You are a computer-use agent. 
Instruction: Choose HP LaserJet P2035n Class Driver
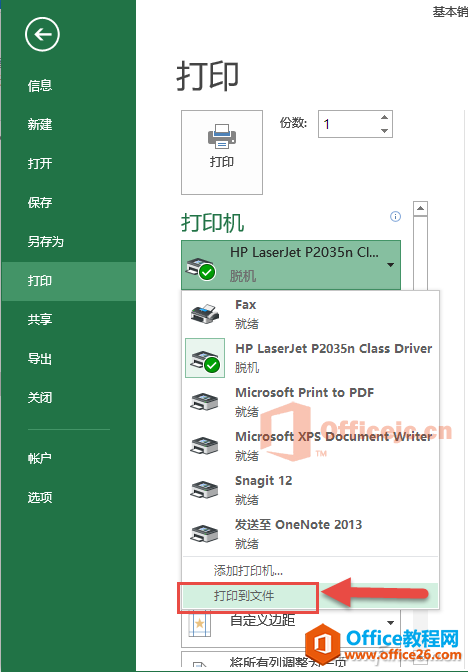pyautogui.click(x=310, y=358)
